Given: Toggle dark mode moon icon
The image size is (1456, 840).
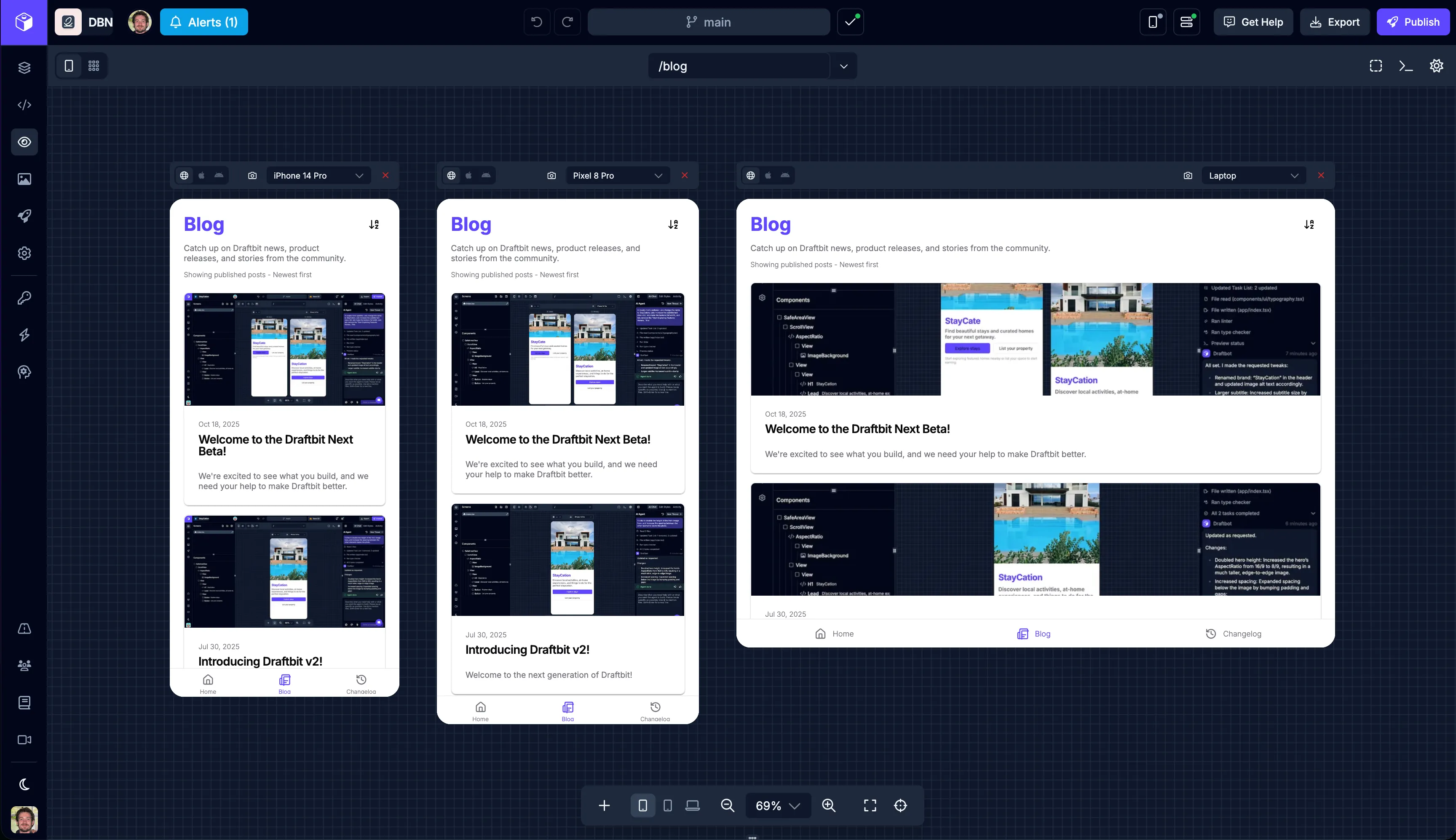Looking at the screenshot, I should pyautogui.click(x=24, y=784).
